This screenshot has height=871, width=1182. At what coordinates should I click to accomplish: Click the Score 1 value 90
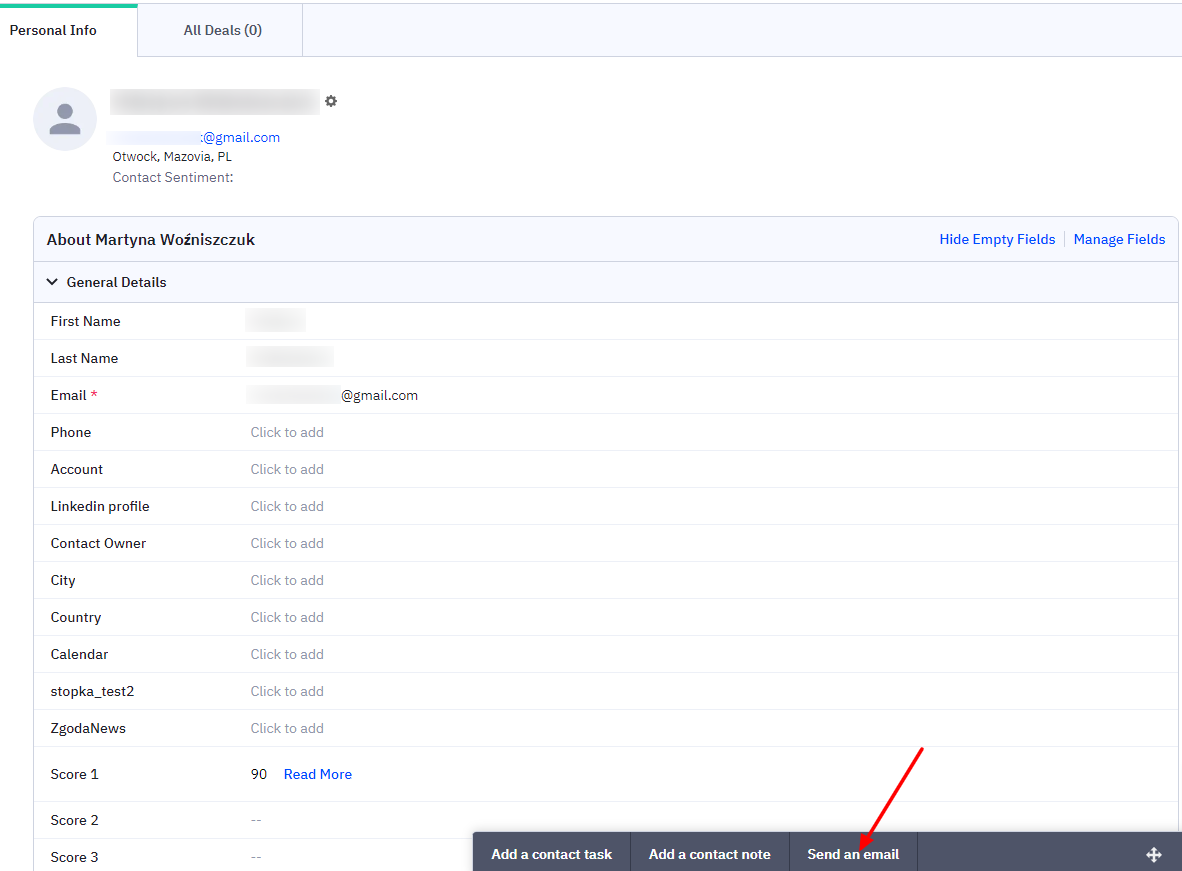click(259, 774)
